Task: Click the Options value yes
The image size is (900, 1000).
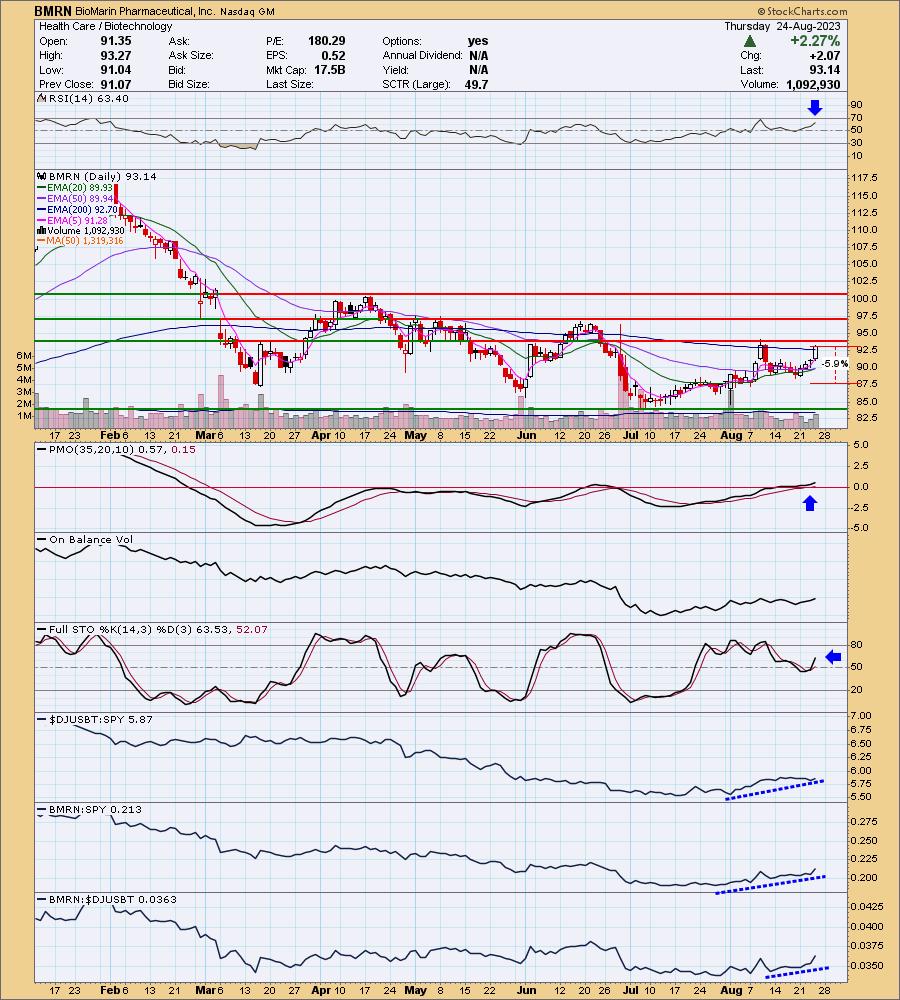Action: (478, 41)
